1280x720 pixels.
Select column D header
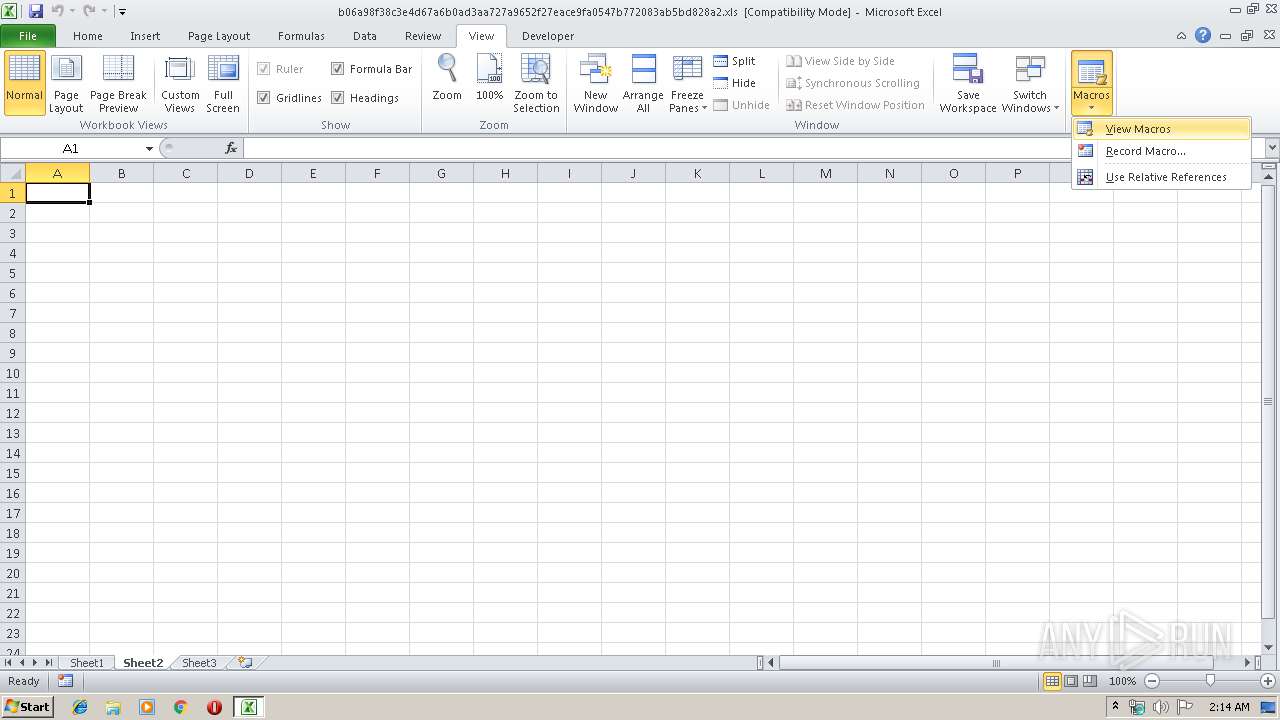coord(249,173)
